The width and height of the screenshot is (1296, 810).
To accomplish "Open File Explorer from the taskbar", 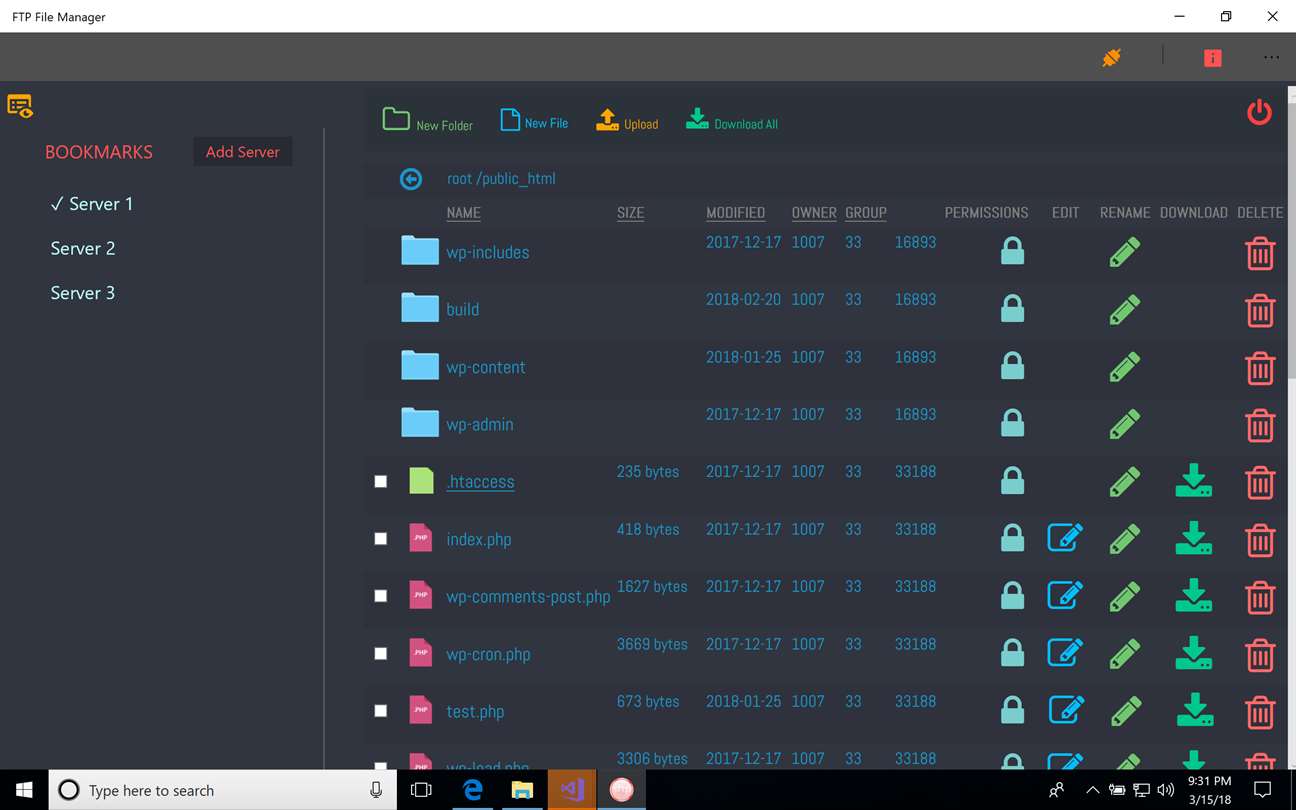I will [522, 790].
